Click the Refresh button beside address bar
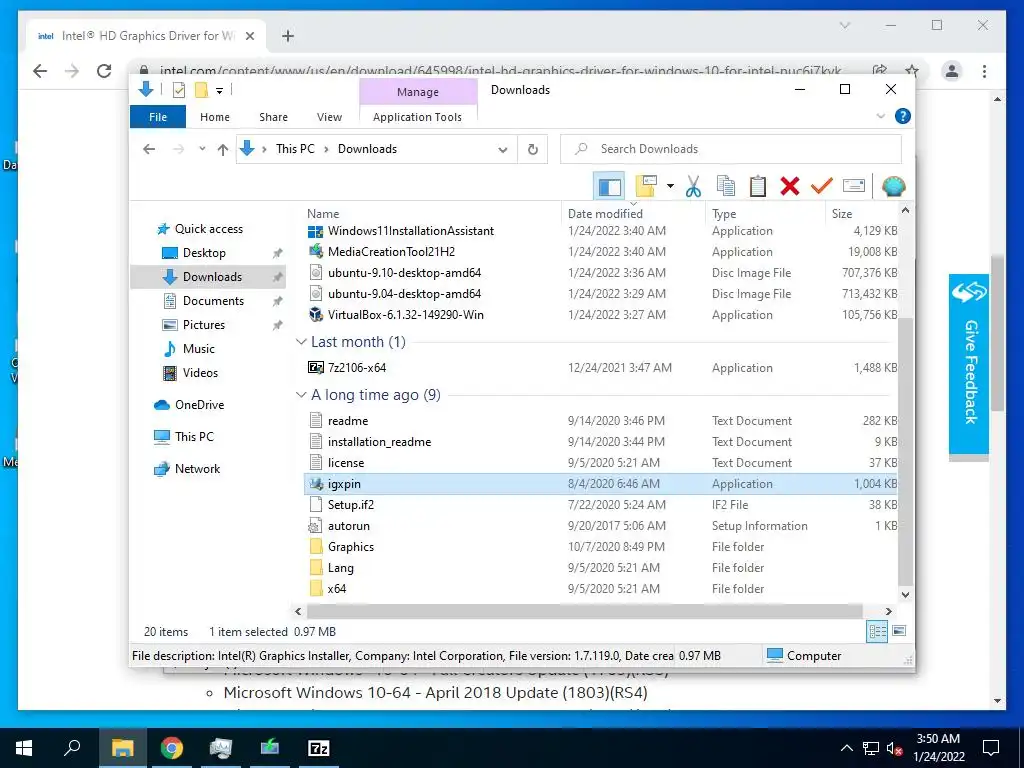Viewport: 1024px width, 768px height. click(x=533, y=150)
